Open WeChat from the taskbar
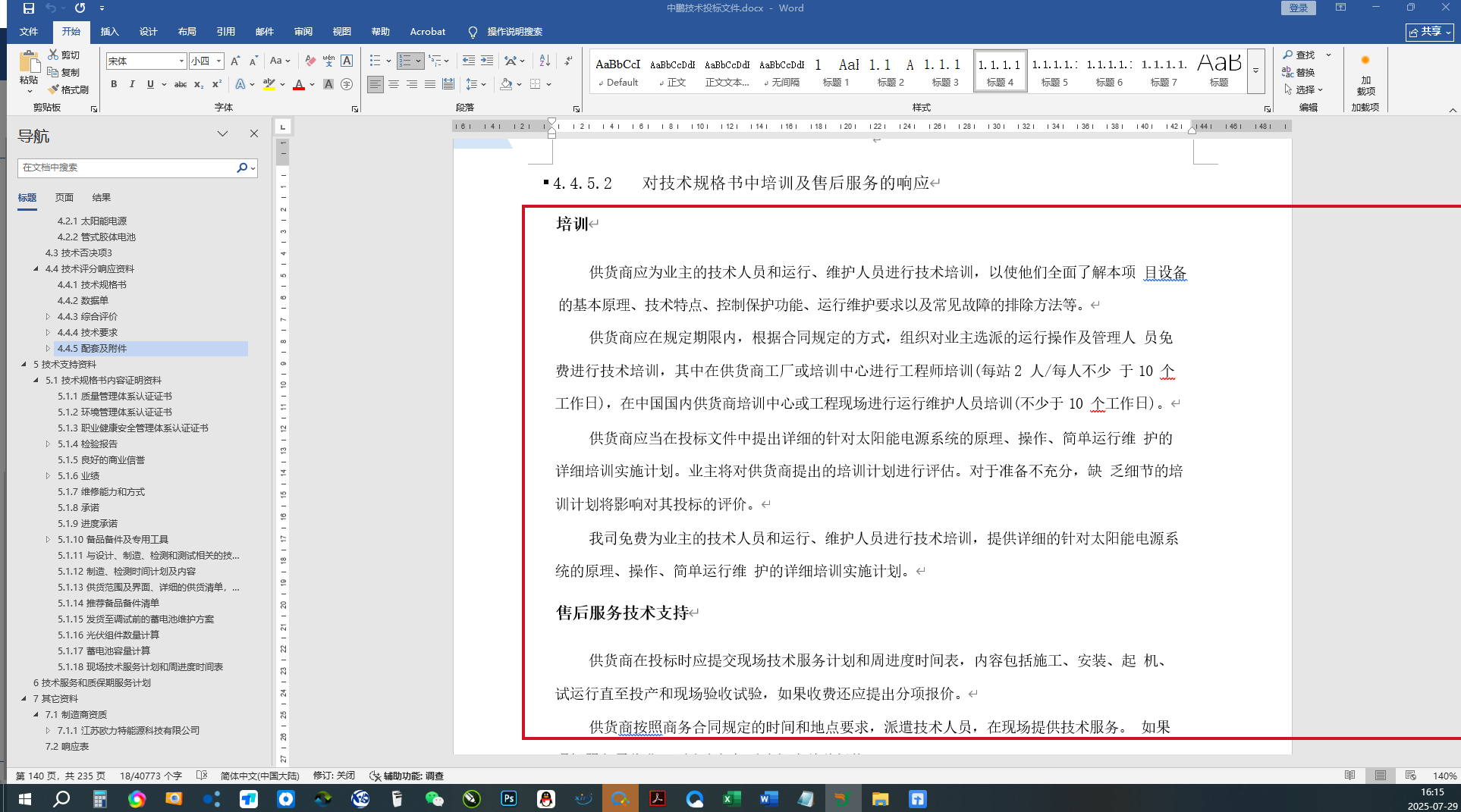This screenshot has height=812, width=1461. click(x=435, y=798)
